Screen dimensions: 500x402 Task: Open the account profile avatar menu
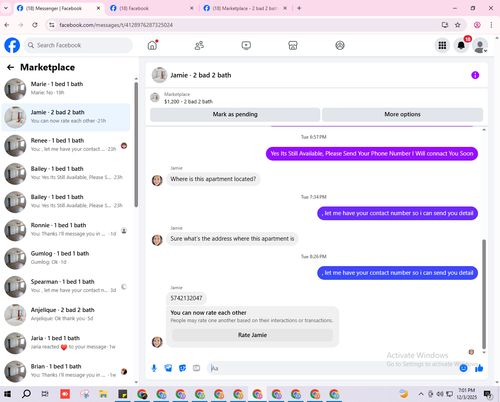pyautogui.click(x=480, y=46)
